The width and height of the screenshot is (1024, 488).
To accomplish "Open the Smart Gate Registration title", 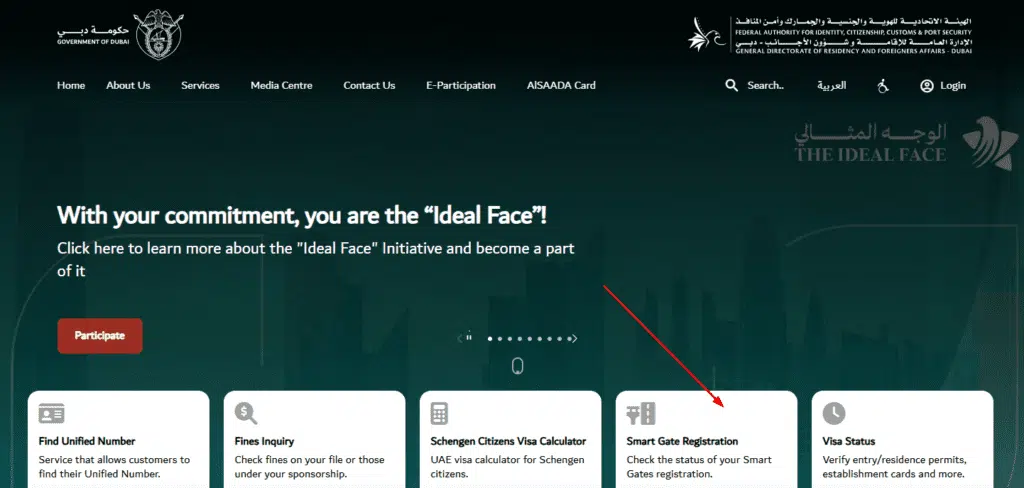I will pos(682,441).
